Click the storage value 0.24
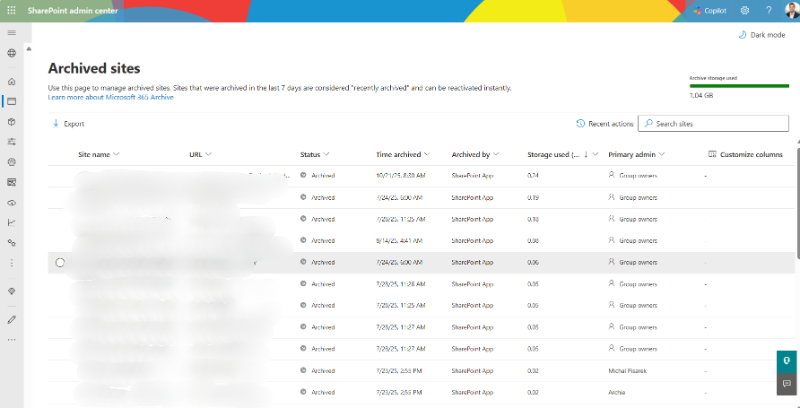 tap(533, 175)
